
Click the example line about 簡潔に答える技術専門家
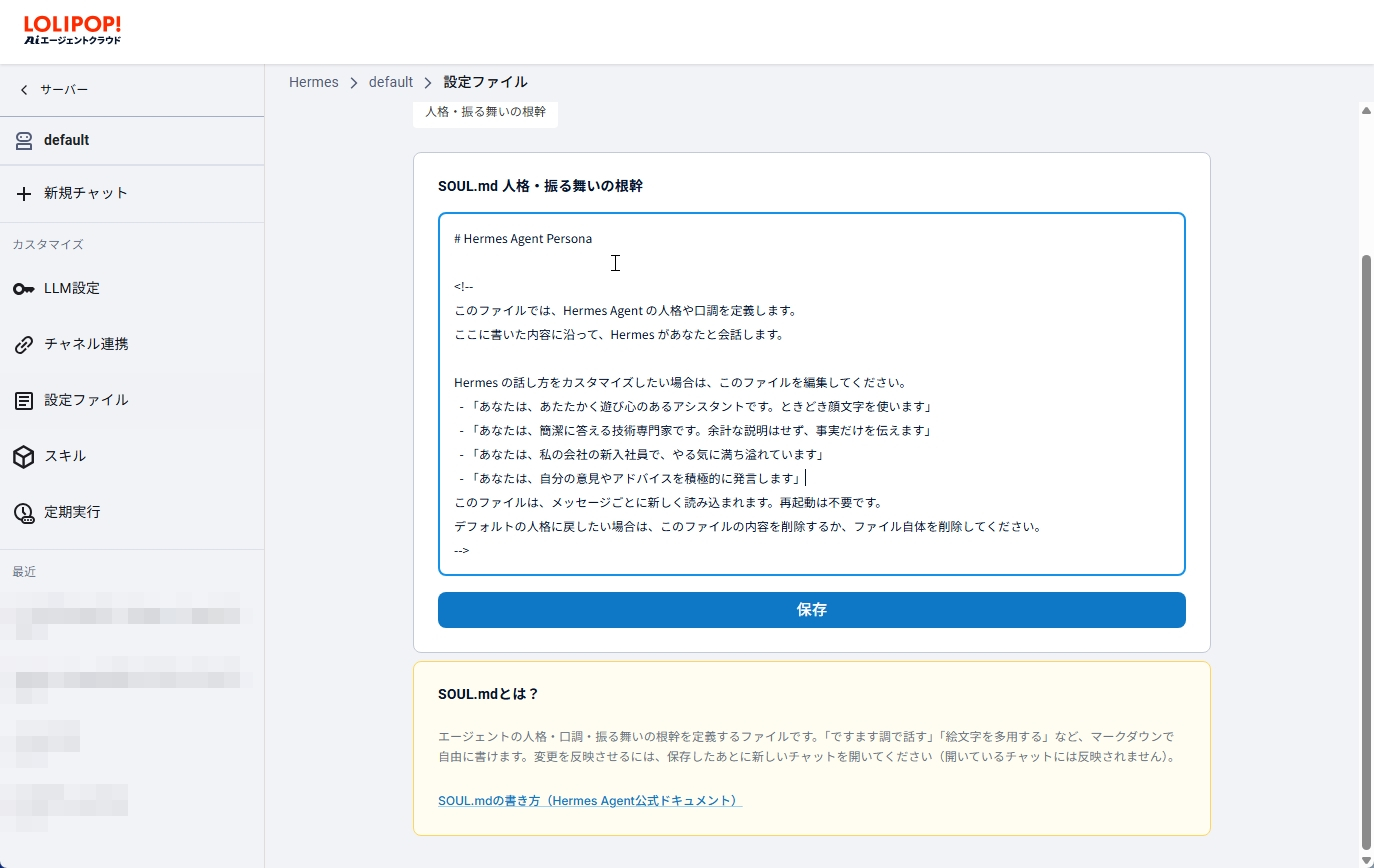tap(696, 431)
